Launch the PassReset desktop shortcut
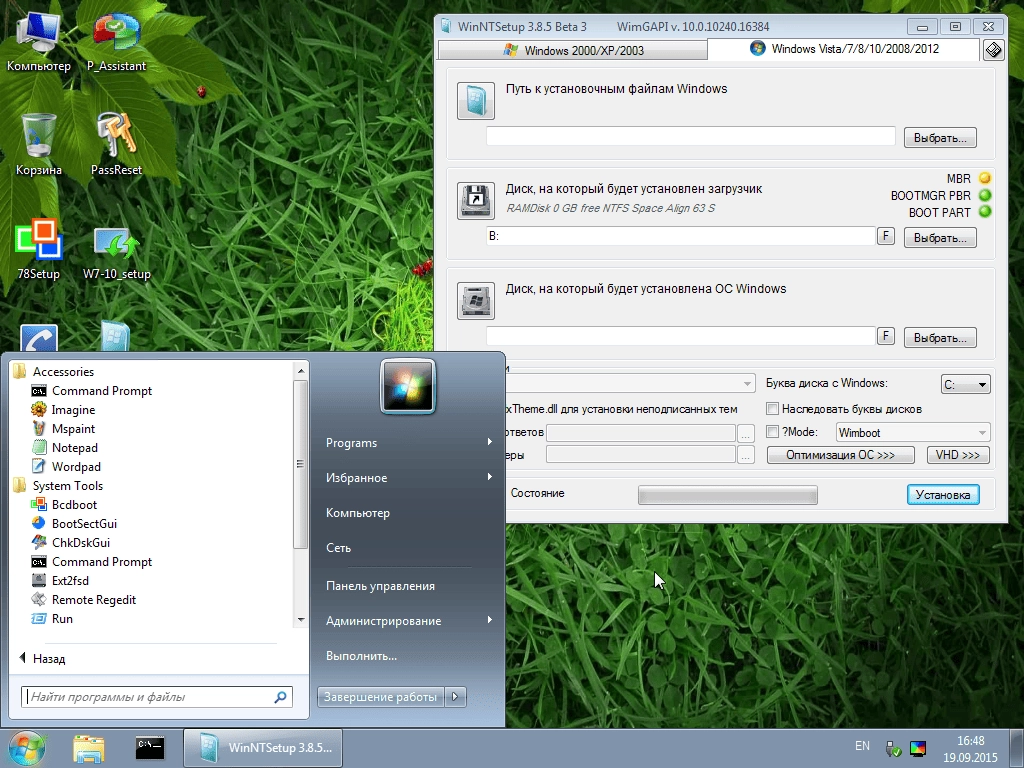This screenshot has height=768, width=1024. 116,144
